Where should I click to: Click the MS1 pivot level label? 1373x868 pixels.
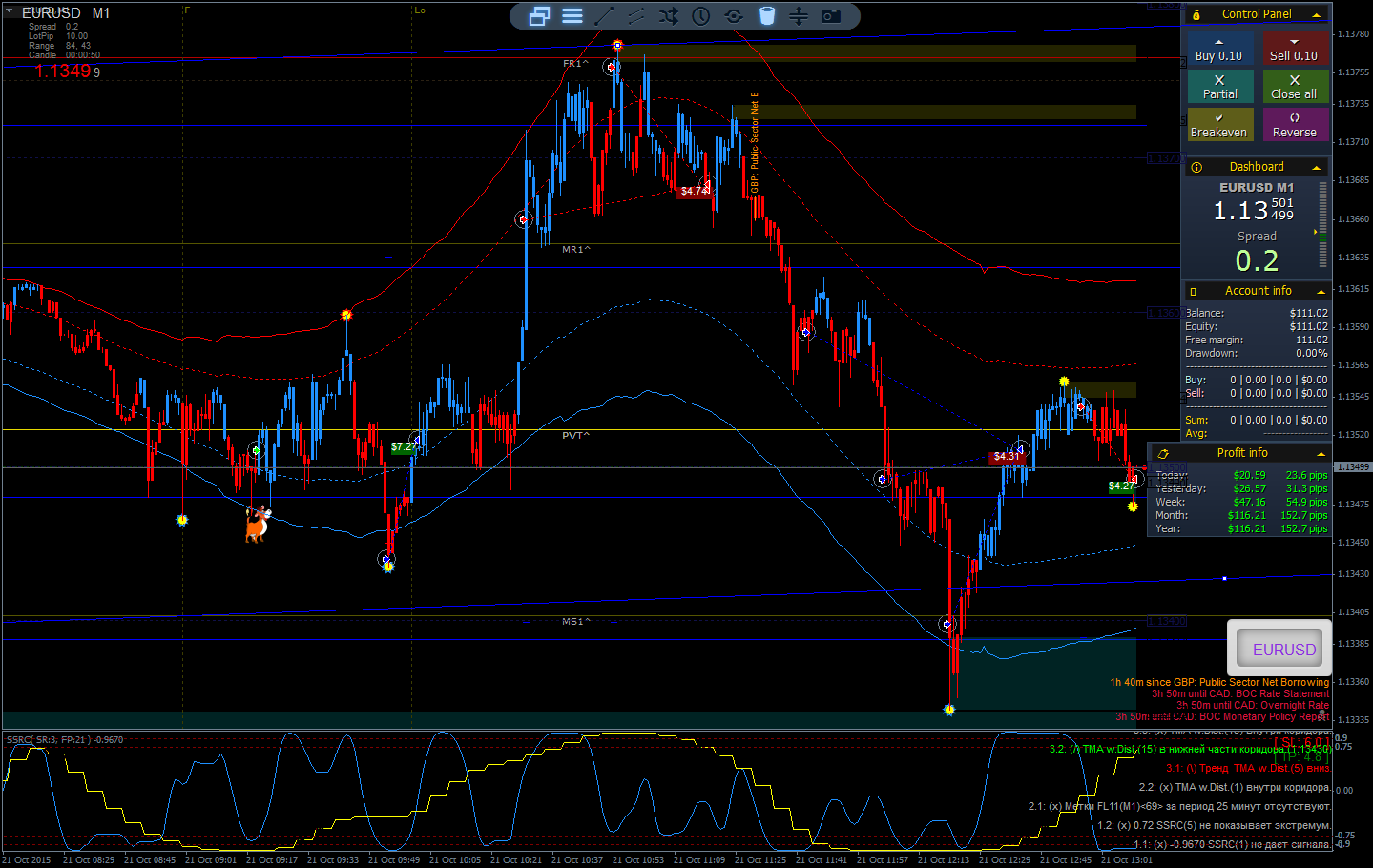click(575, 622)
